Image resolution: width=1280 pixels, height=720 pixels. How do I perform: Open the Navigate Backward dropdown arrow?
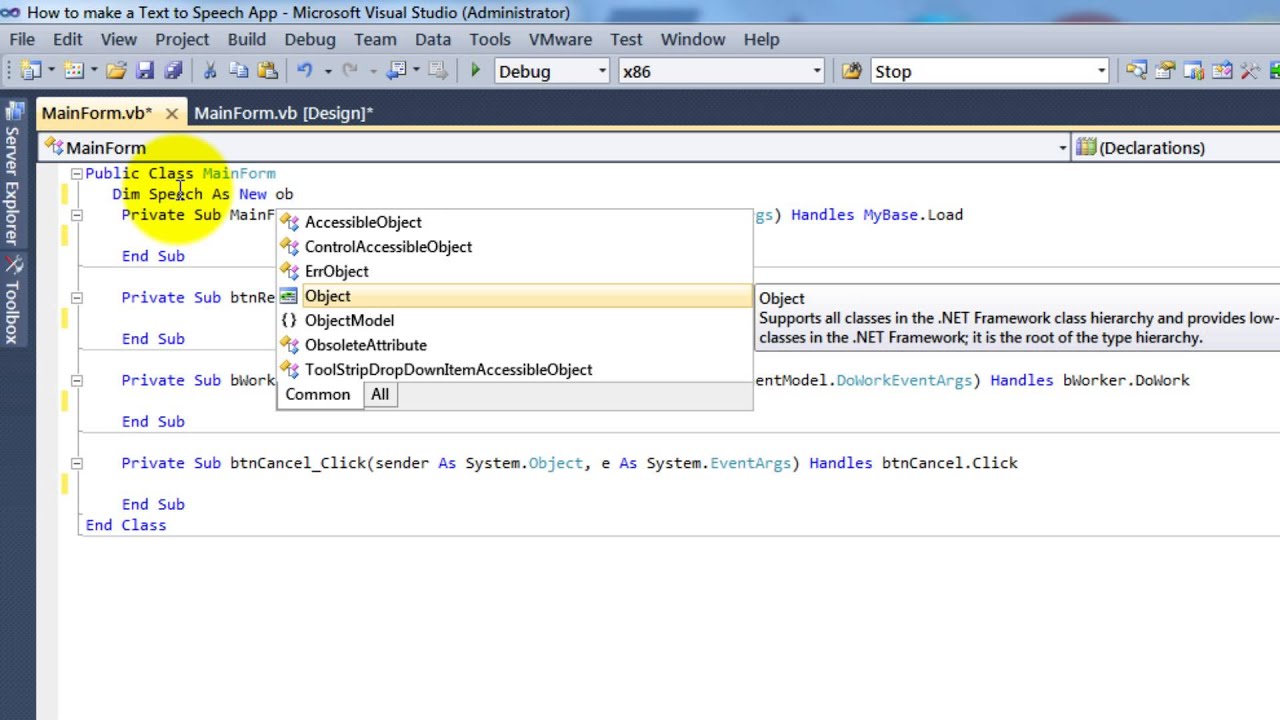click(416, 71)
